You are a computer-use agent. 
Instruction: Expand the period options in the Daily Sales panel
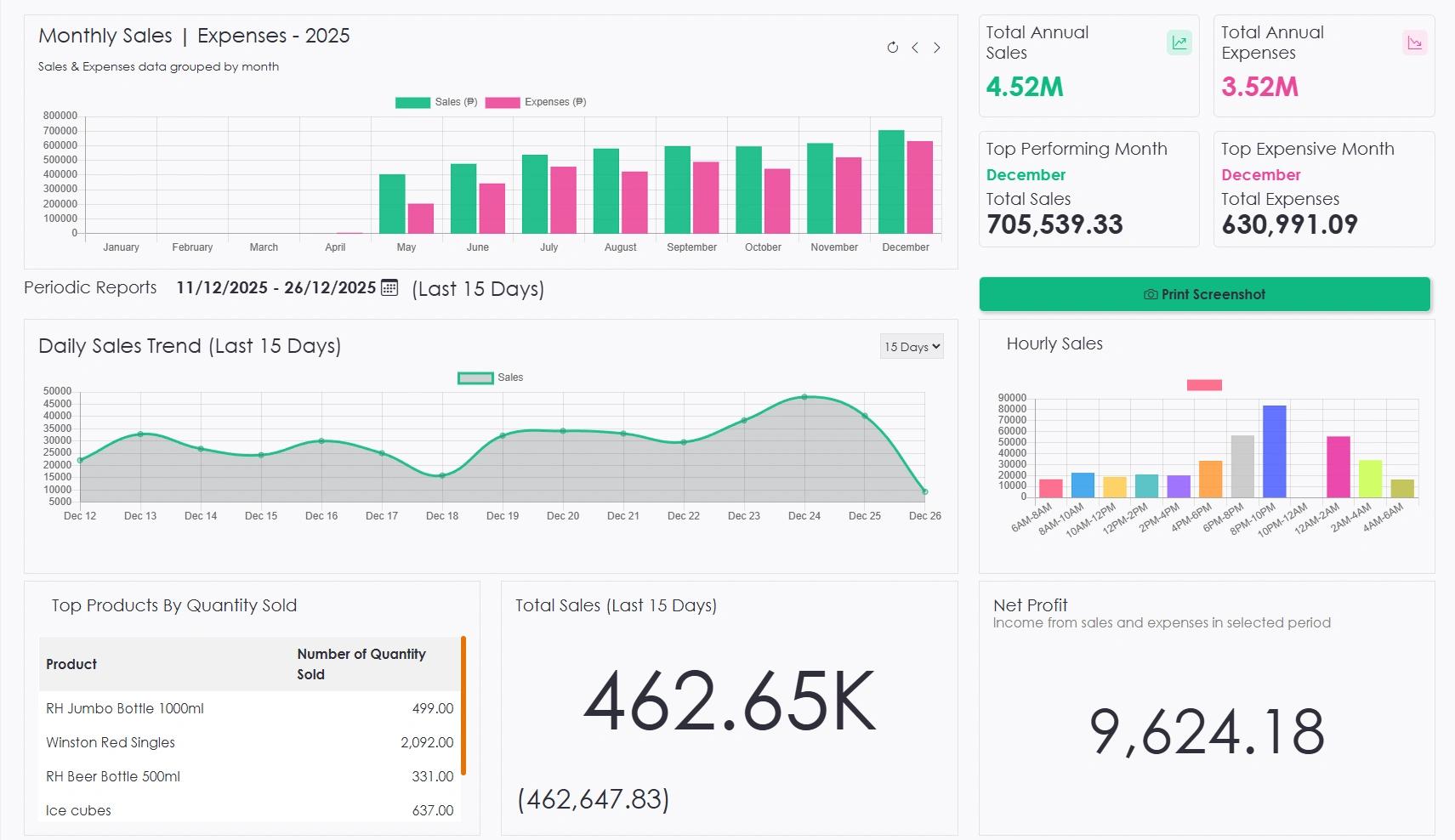(911, 346)
